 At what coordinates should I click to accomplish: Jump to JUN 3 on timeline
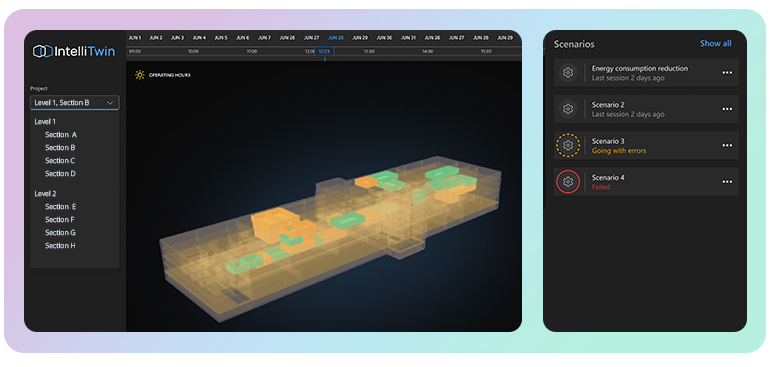(x=177, y=37)
